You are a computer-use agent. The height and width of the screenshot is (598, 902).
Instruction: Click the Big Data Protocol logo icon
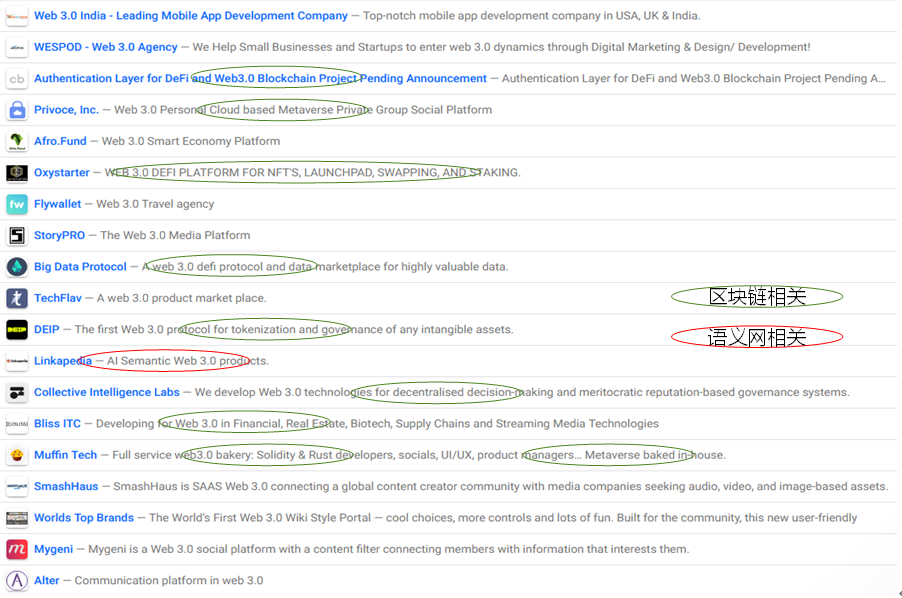17,267
